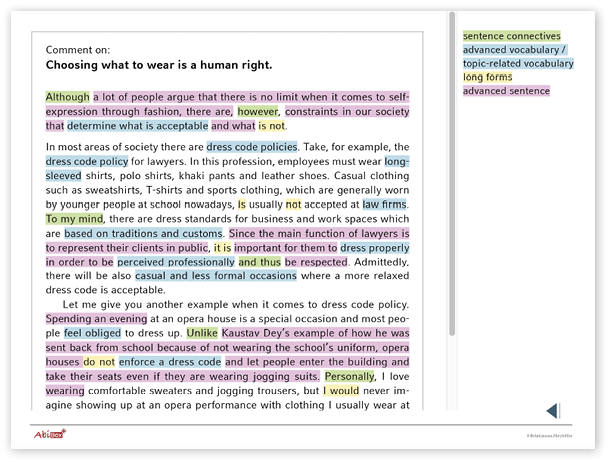This screenshot has height=463, width=609.
Task: Click the highlighted word 'Personally'
Action: click(351, 376)
